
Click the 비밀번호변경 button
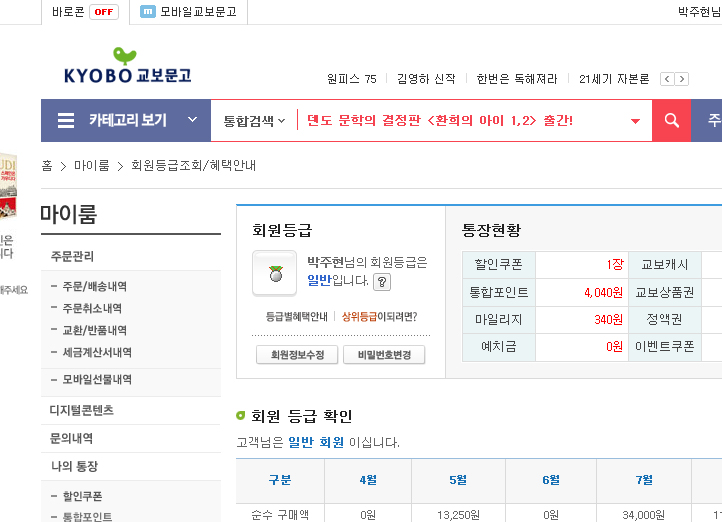(384, 355)
